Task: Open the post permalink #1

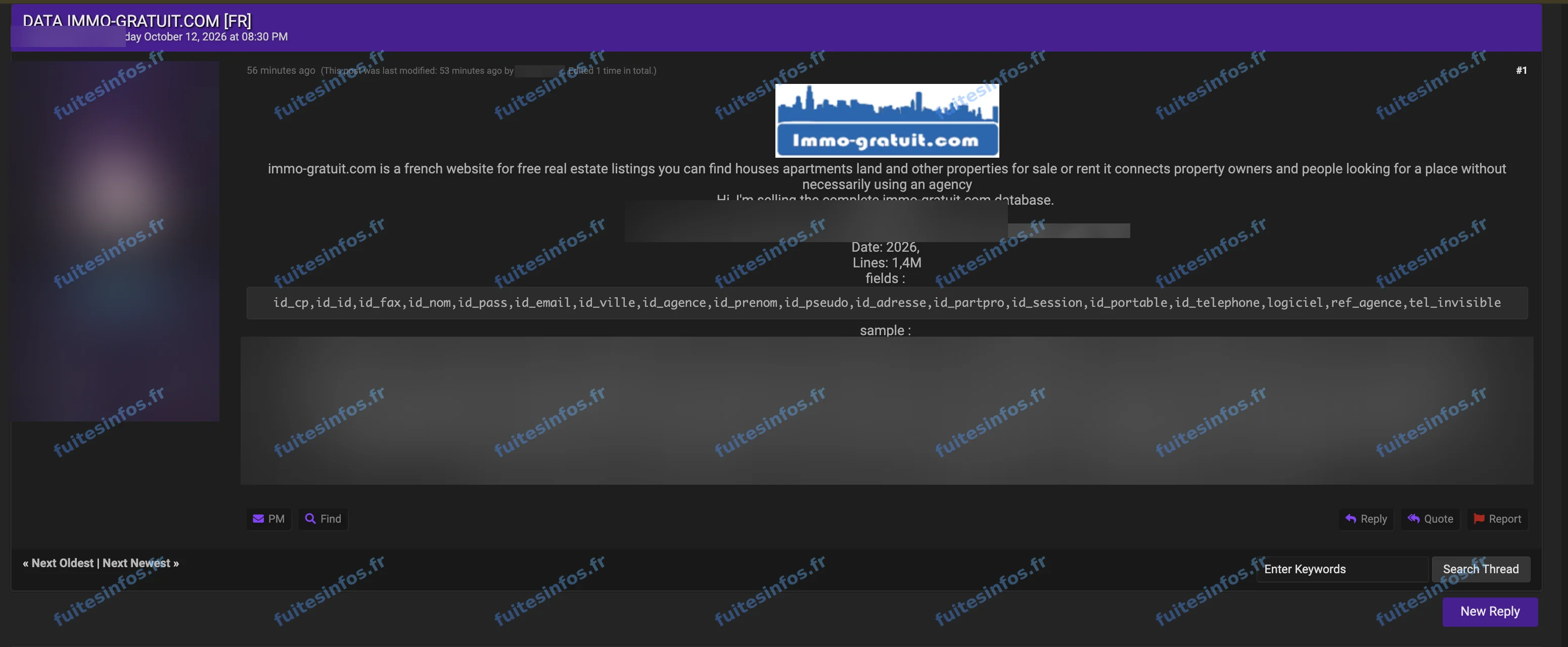Action: (1521, 71)
